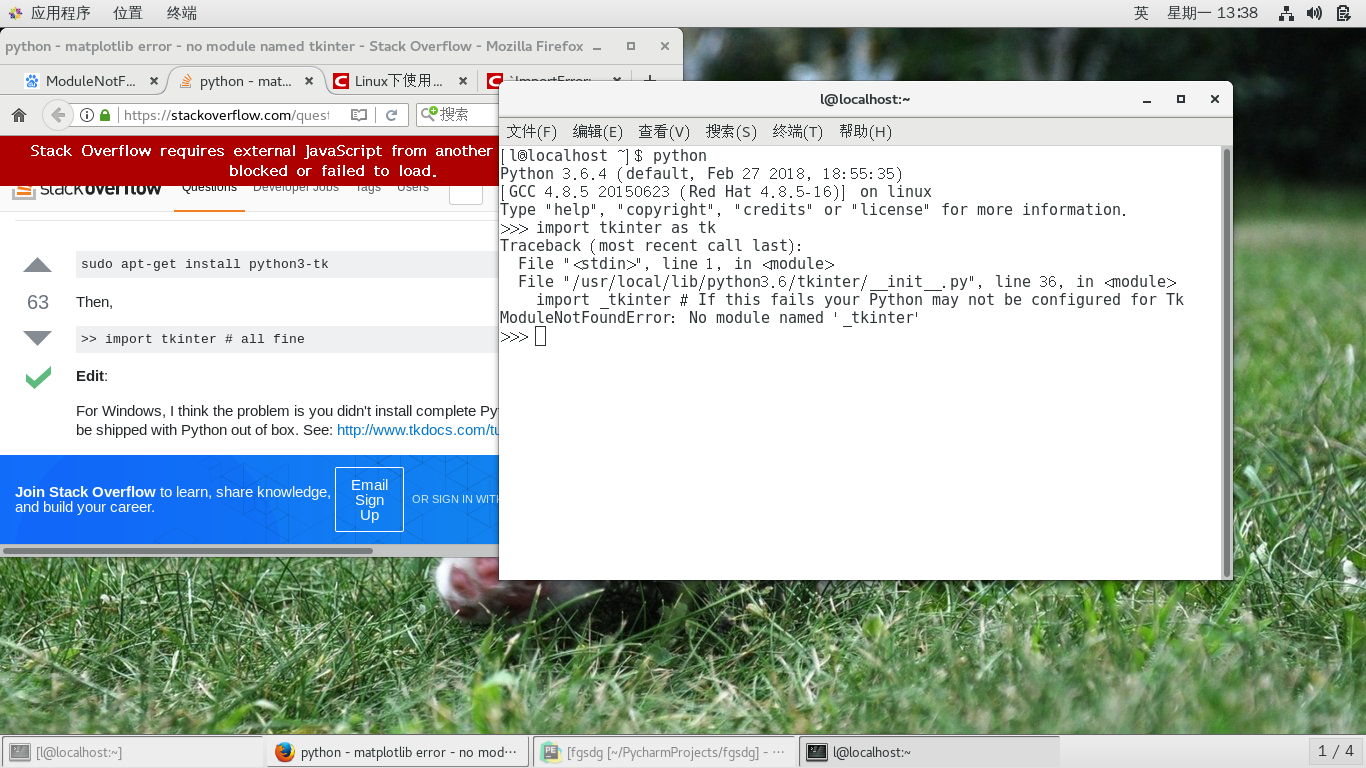Go to Stack Overflow Questions
The width and height of the screenshot is (1366, 768).
[x=209, y=188]
